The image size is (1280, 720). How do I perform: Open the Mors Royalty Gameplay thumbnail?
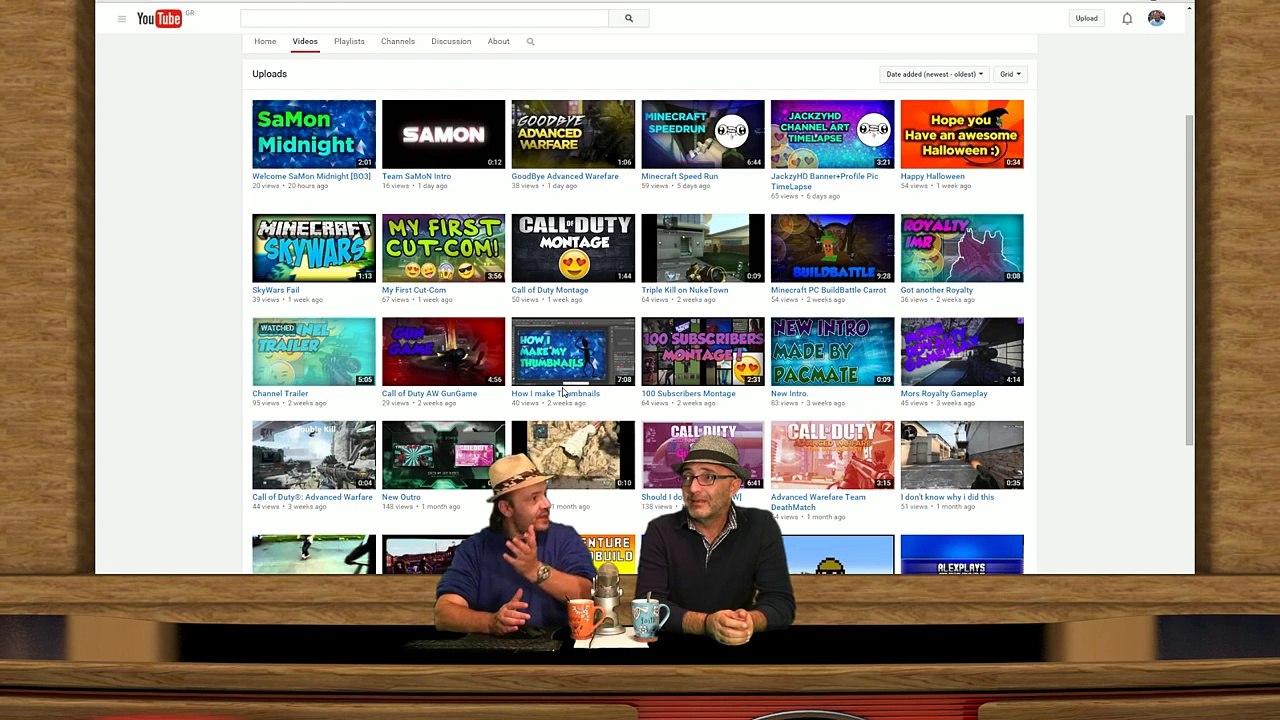(962, 352)
